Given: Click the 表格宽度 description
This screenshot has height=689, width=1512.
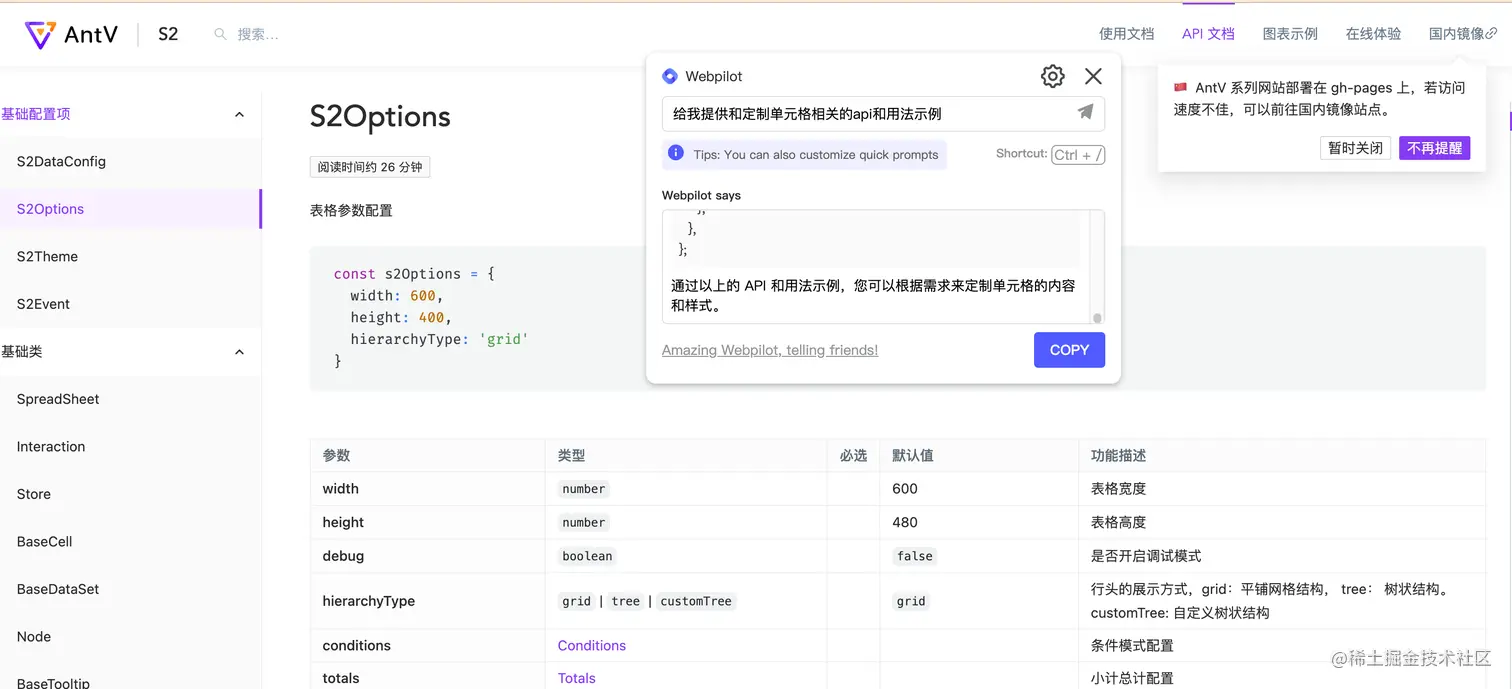Looking at the screenshot, I should coord(1118,489).
